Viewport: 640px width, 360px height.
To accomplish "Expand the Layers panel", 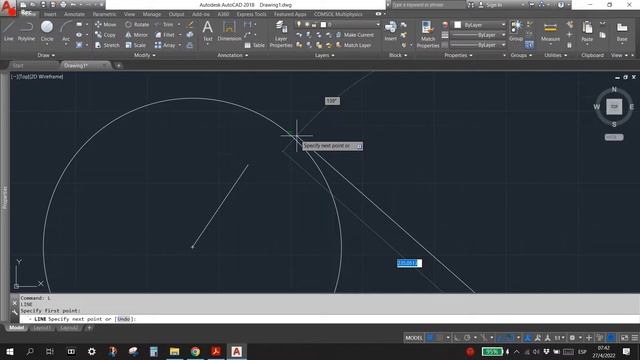I will coord(324,55).
